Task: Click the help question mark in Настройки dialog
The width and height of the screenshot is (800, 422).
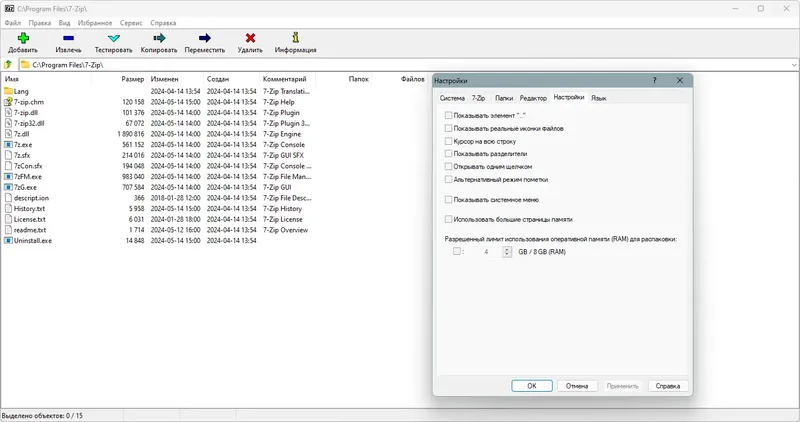Action: pos(655,80)
